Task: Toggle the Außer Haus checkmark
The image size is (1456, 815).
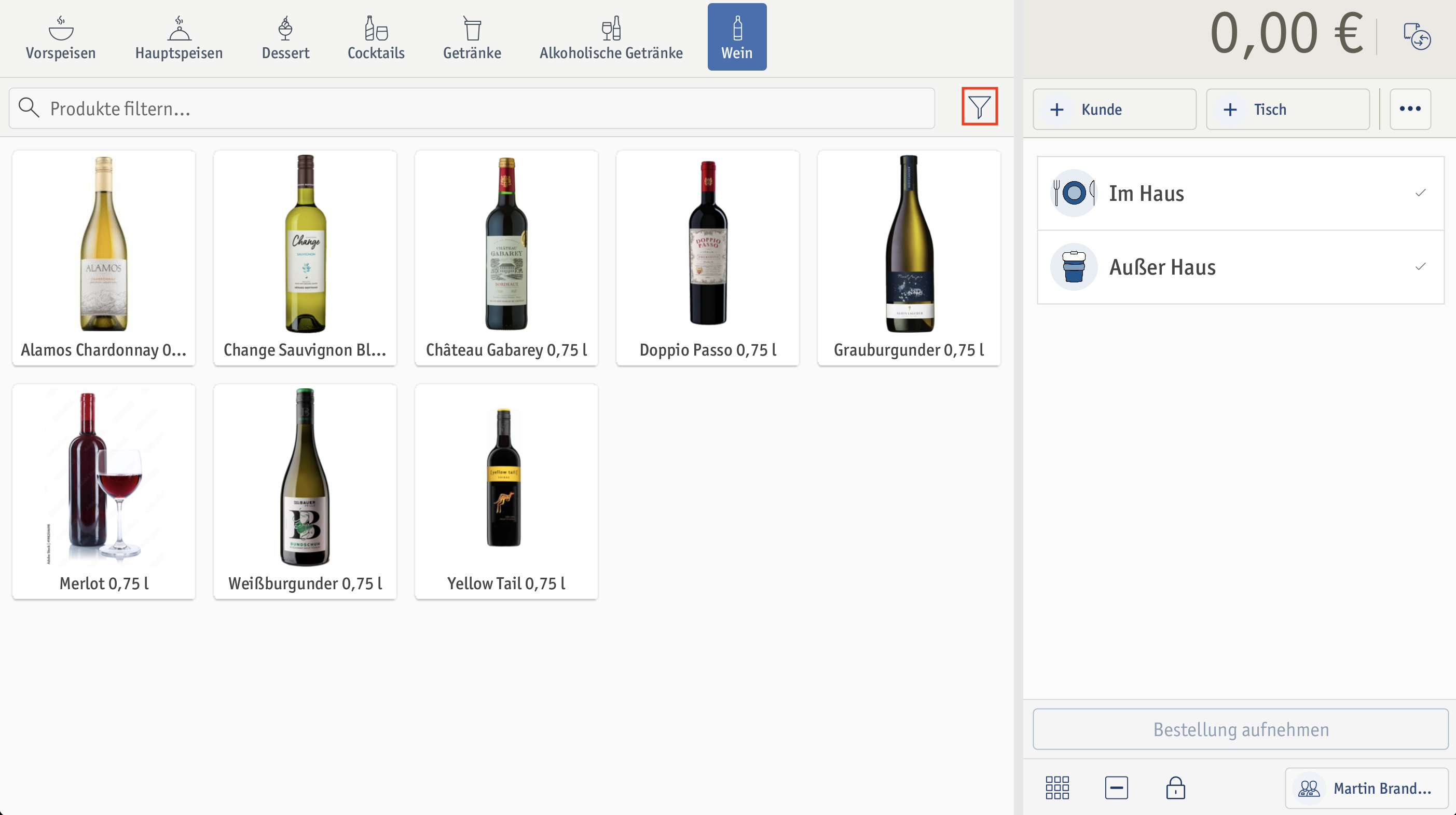Action: coord(1420,266)
